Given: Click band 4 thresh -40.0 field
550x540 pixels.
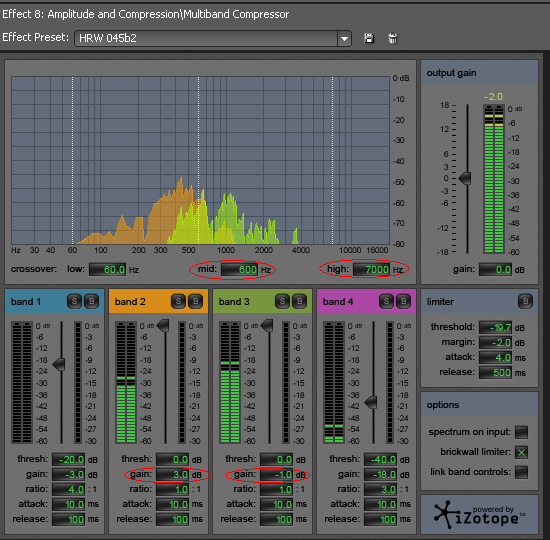Looking at the screenshot, I should tap(381, 459).
